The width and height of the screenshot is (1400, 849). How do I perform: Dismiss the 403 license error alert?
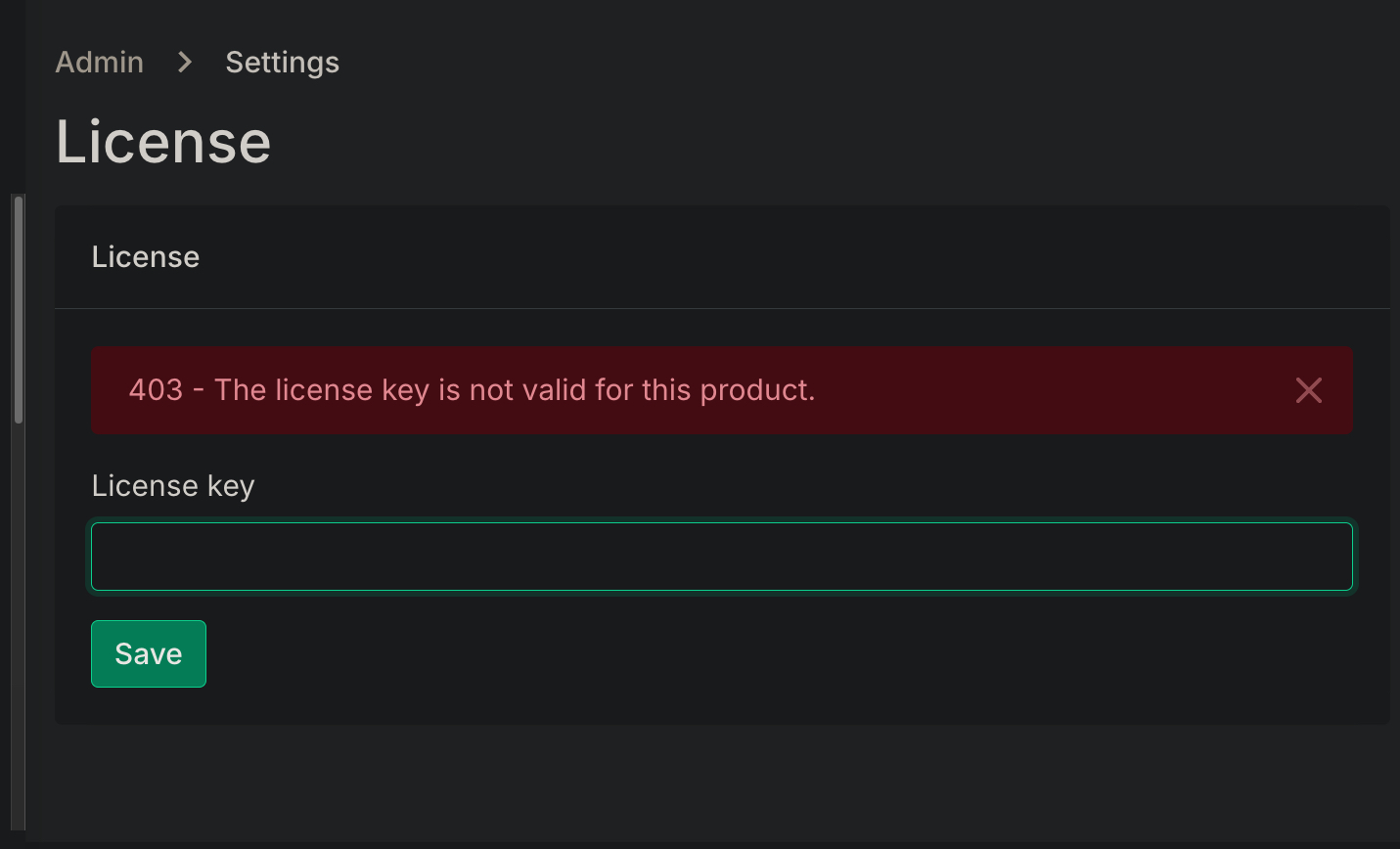pyautogui.click(x=1308, y=390)
